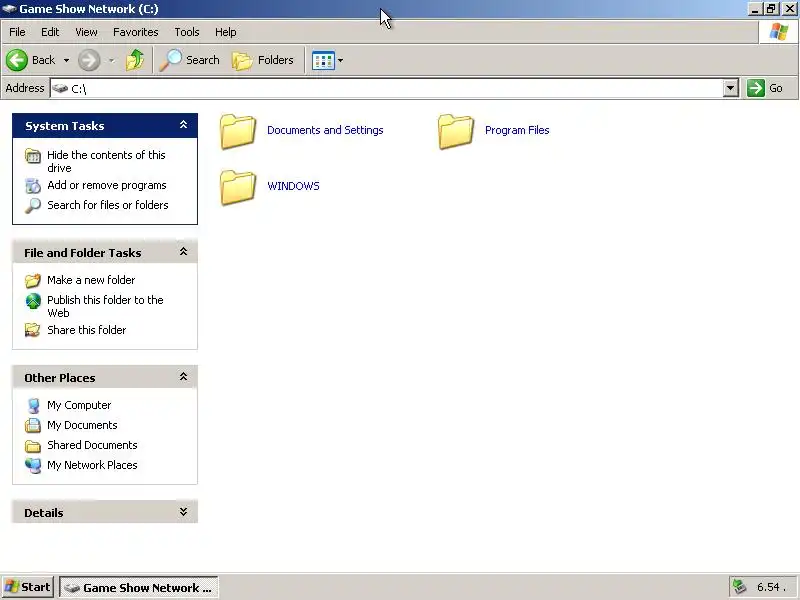
Task: Click the Views icon in toolbar
Action: tap(323, 61)
